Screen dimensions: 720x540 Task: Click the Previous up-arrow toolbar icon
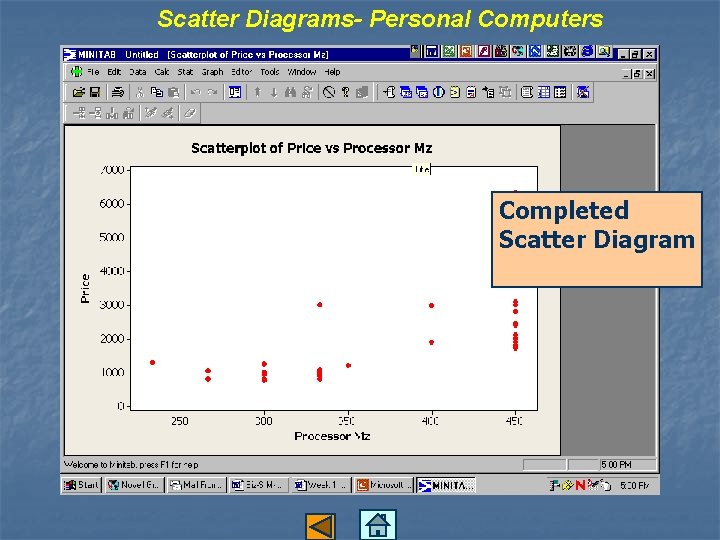(x=258, y=92)
